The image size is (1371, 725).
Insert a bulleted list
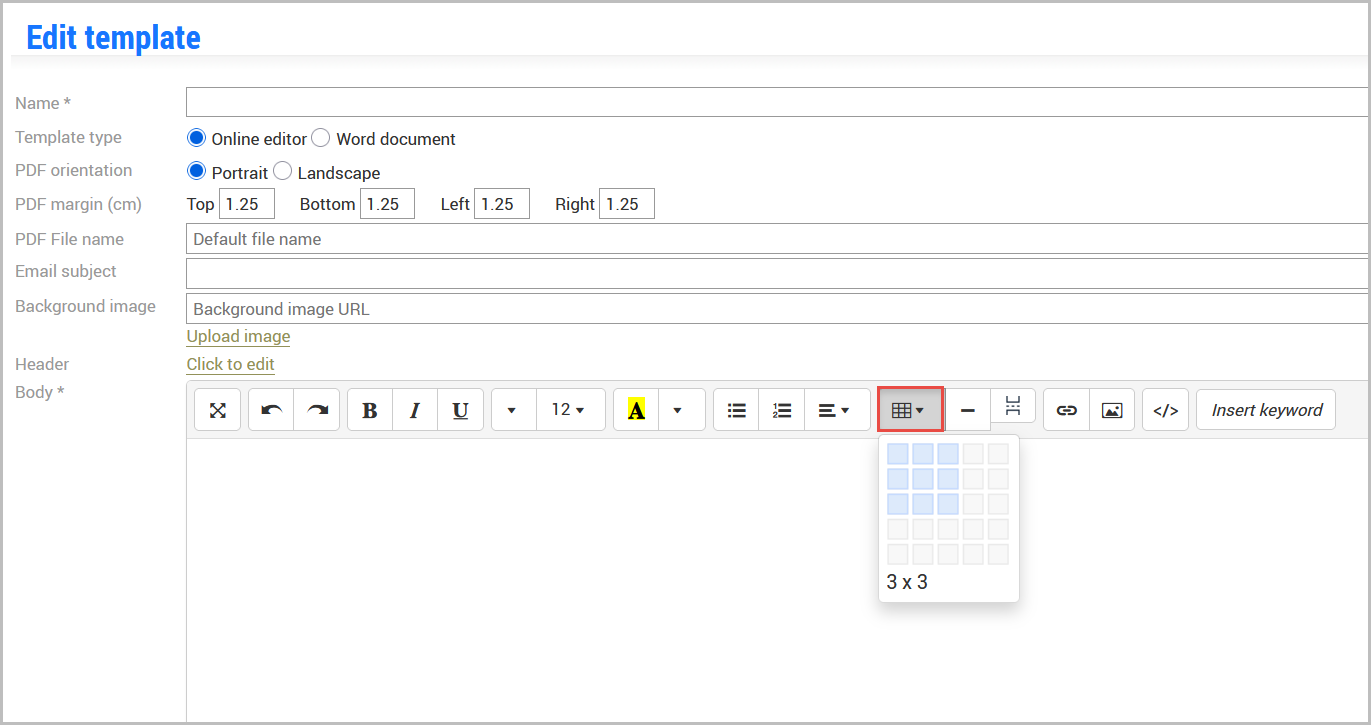coord(736,410)
